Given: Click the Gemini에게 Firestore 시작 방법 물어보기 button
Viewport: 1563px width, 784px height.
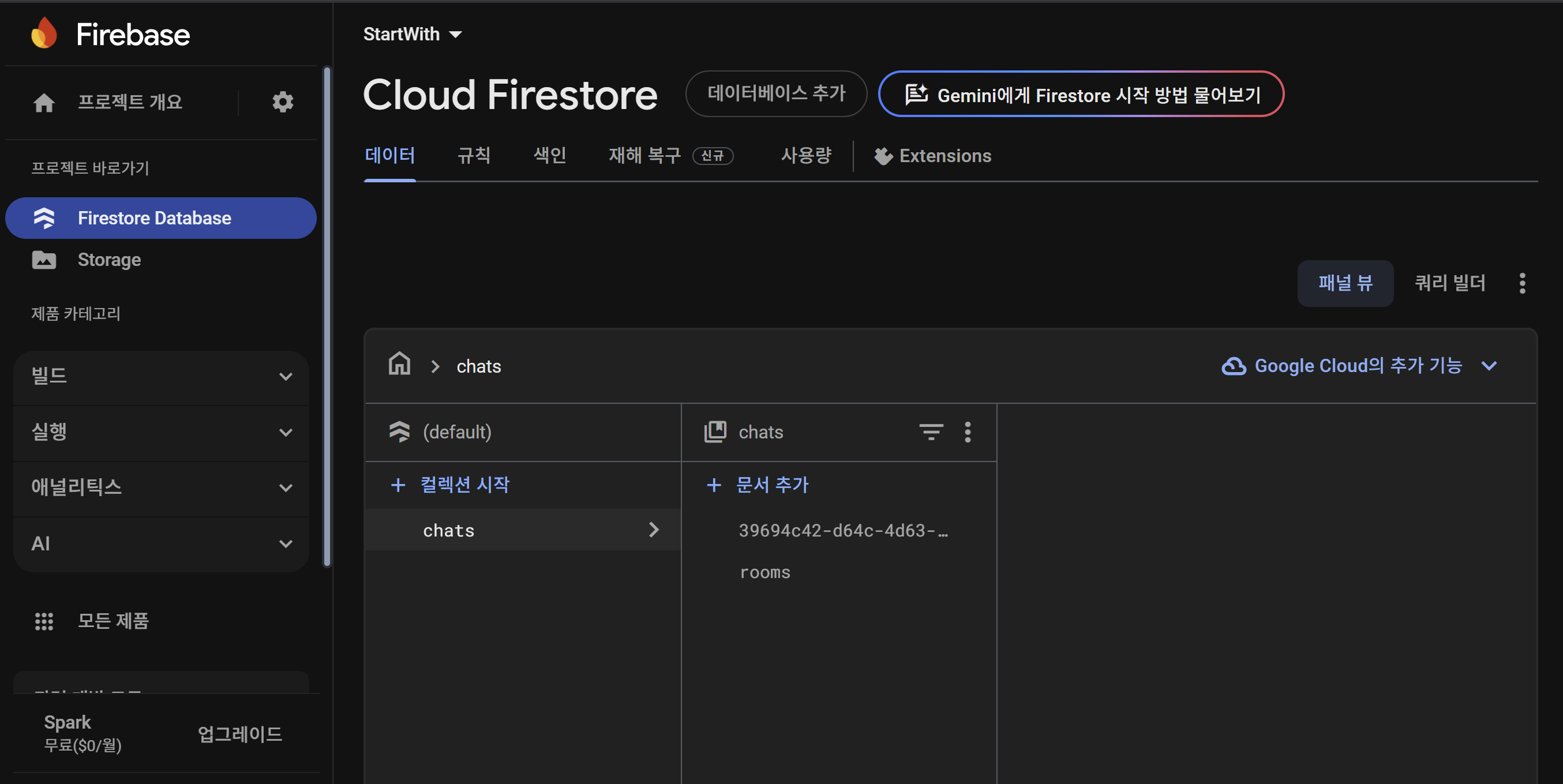Looking at the screenshot, I should click(1081, 95).
